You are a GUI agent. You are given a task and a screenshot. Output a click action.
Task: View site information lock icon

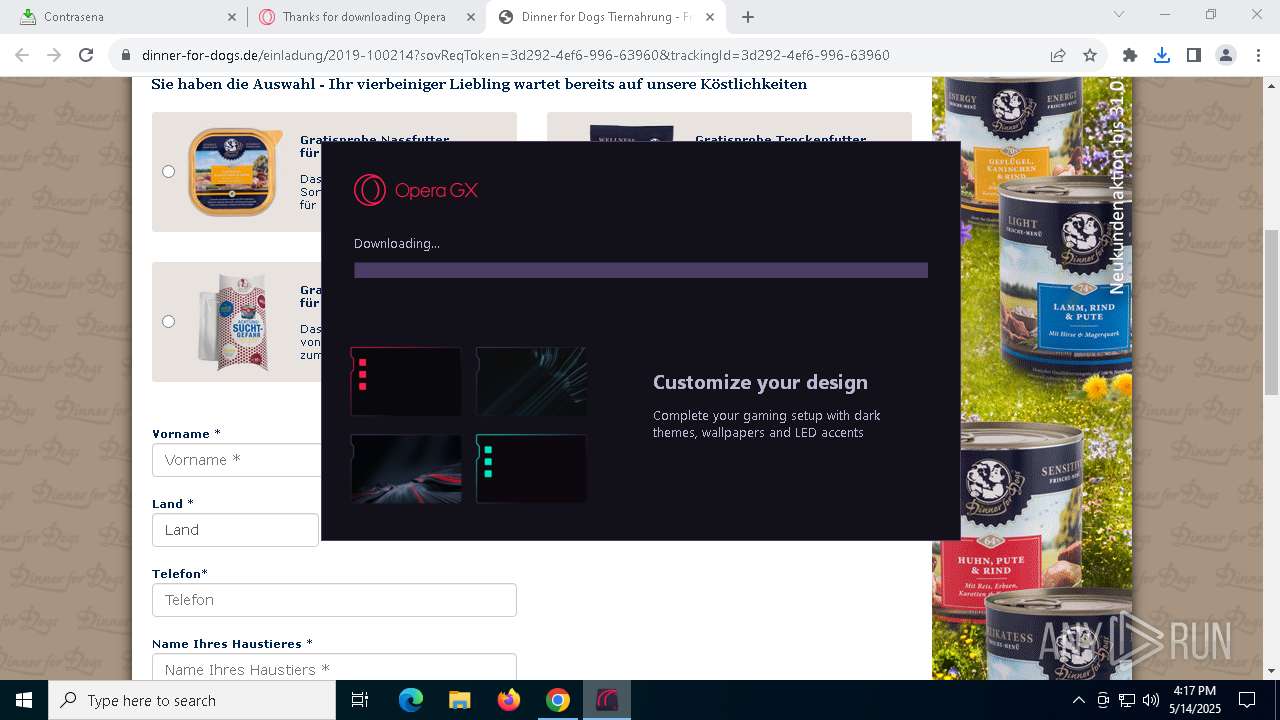click(x=126, y=56)
